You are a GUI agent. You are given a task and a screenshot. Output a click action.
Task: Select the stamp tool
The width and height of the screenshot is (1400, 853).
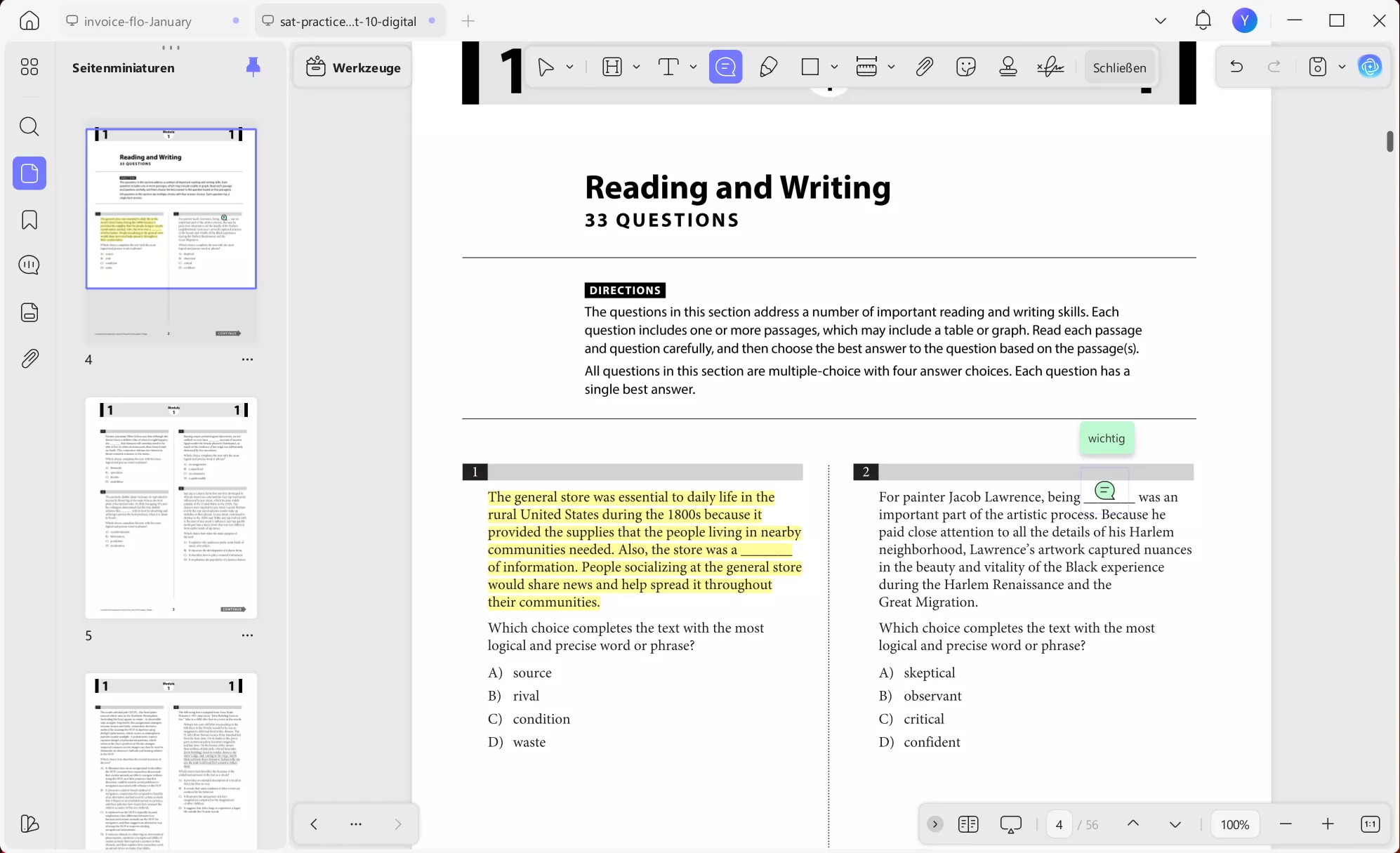pyautogui.click(x=1008, y=67)
